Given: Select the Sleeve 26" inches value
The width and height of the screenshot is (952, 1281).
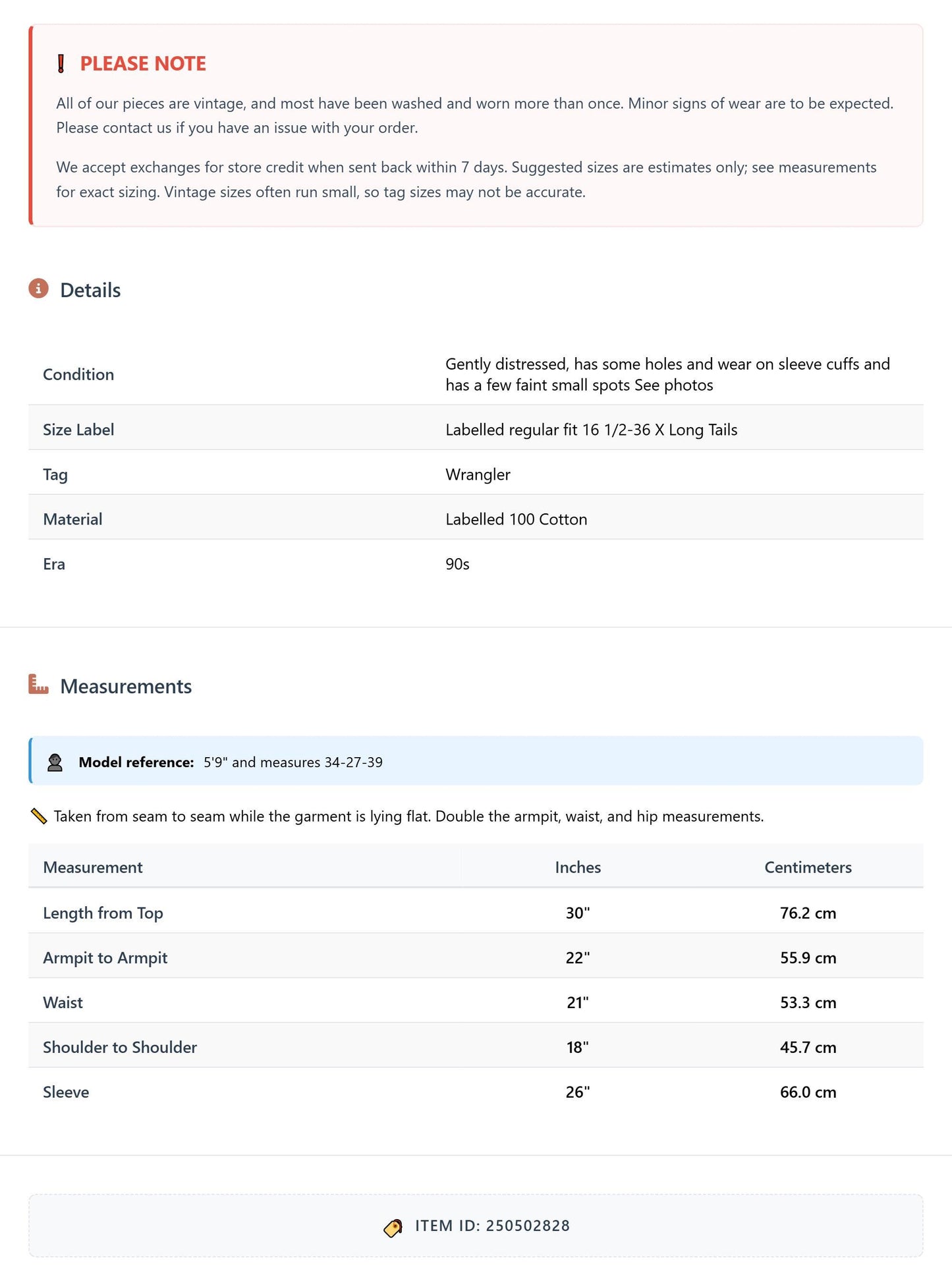Looking at the screenshot, I should pyautogui.click(x=578, y=1092).
